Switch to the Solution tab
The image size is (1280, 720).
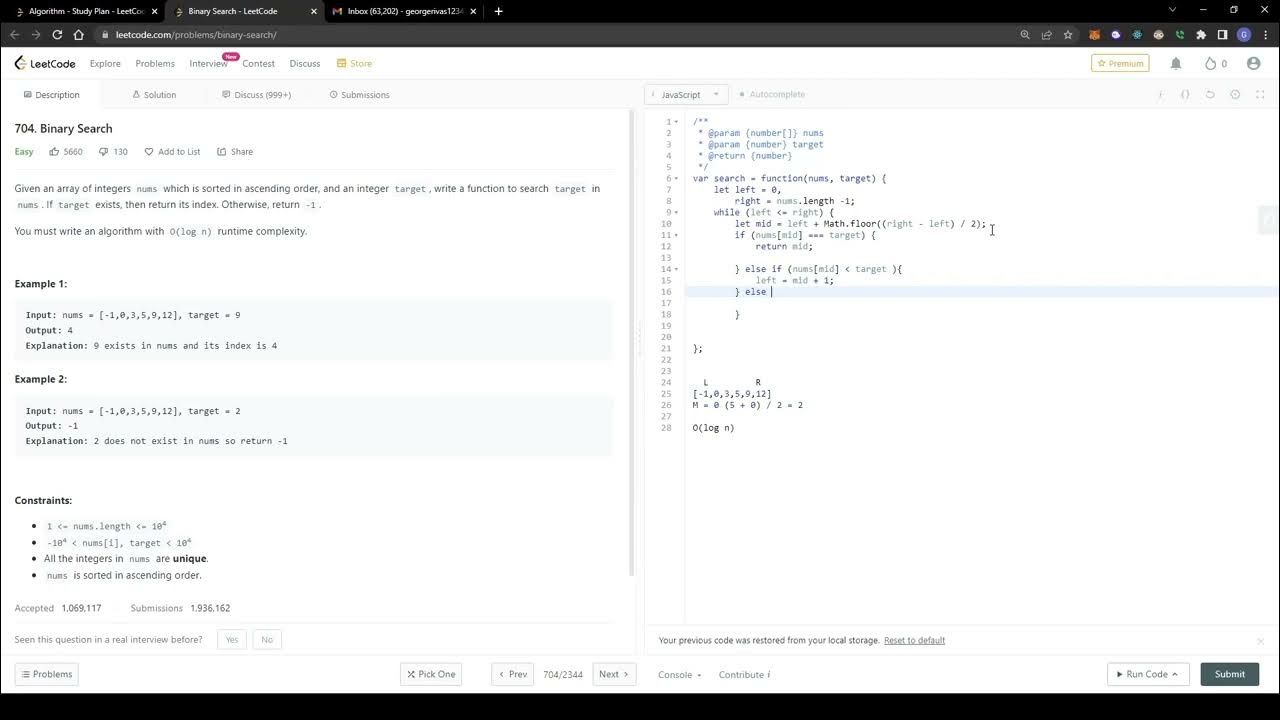(154, 95)
